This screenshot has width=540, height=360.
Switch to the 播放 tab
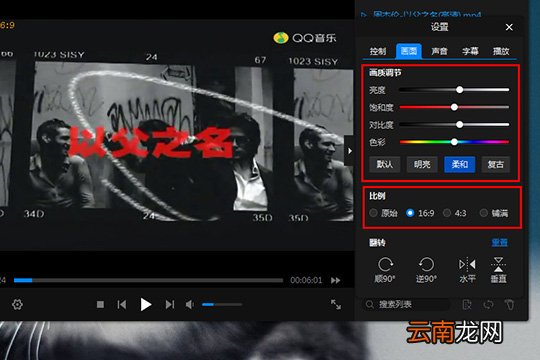tap(501, 51)
